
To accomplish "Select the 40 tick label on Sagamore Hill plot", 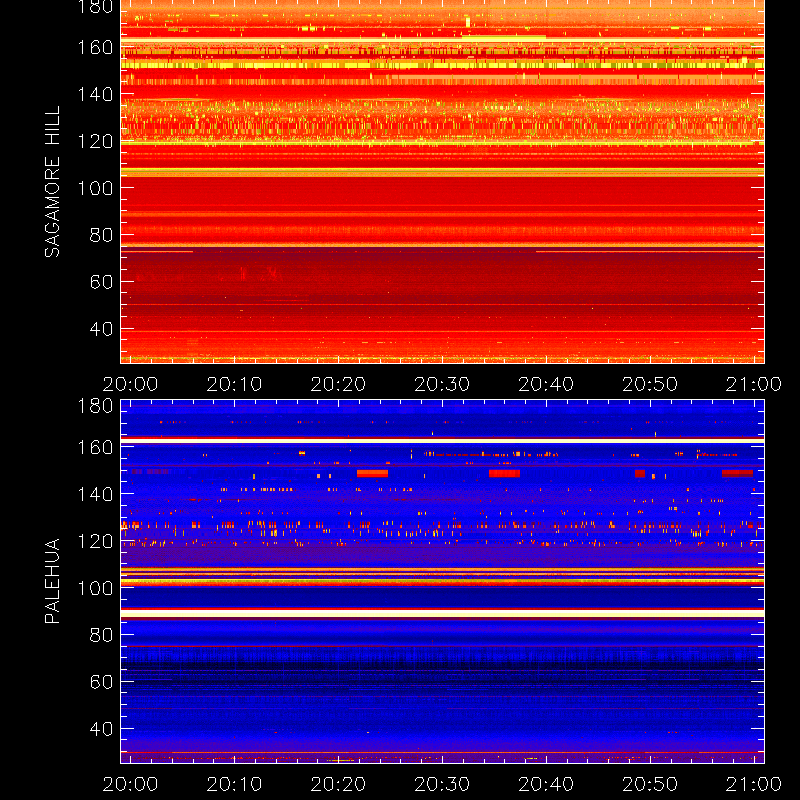I will click(x=101, y=329).
